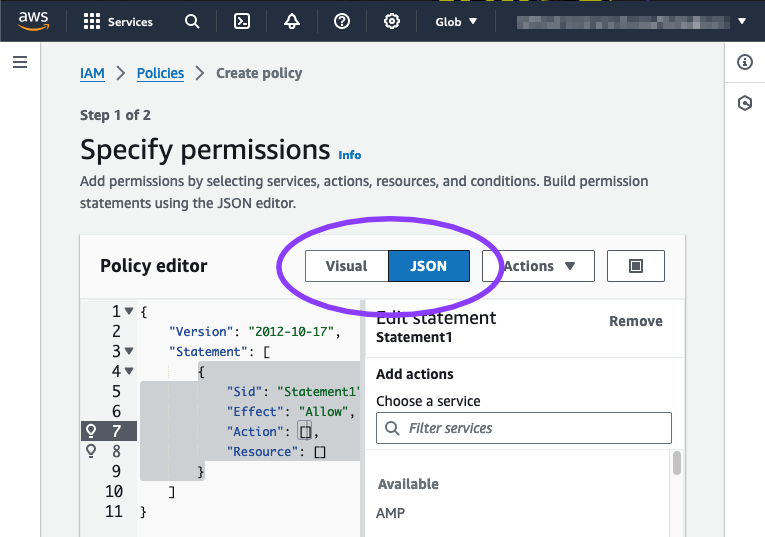
Task: Collapse the code fold arrow on line 1
Action: click(129, 311)
